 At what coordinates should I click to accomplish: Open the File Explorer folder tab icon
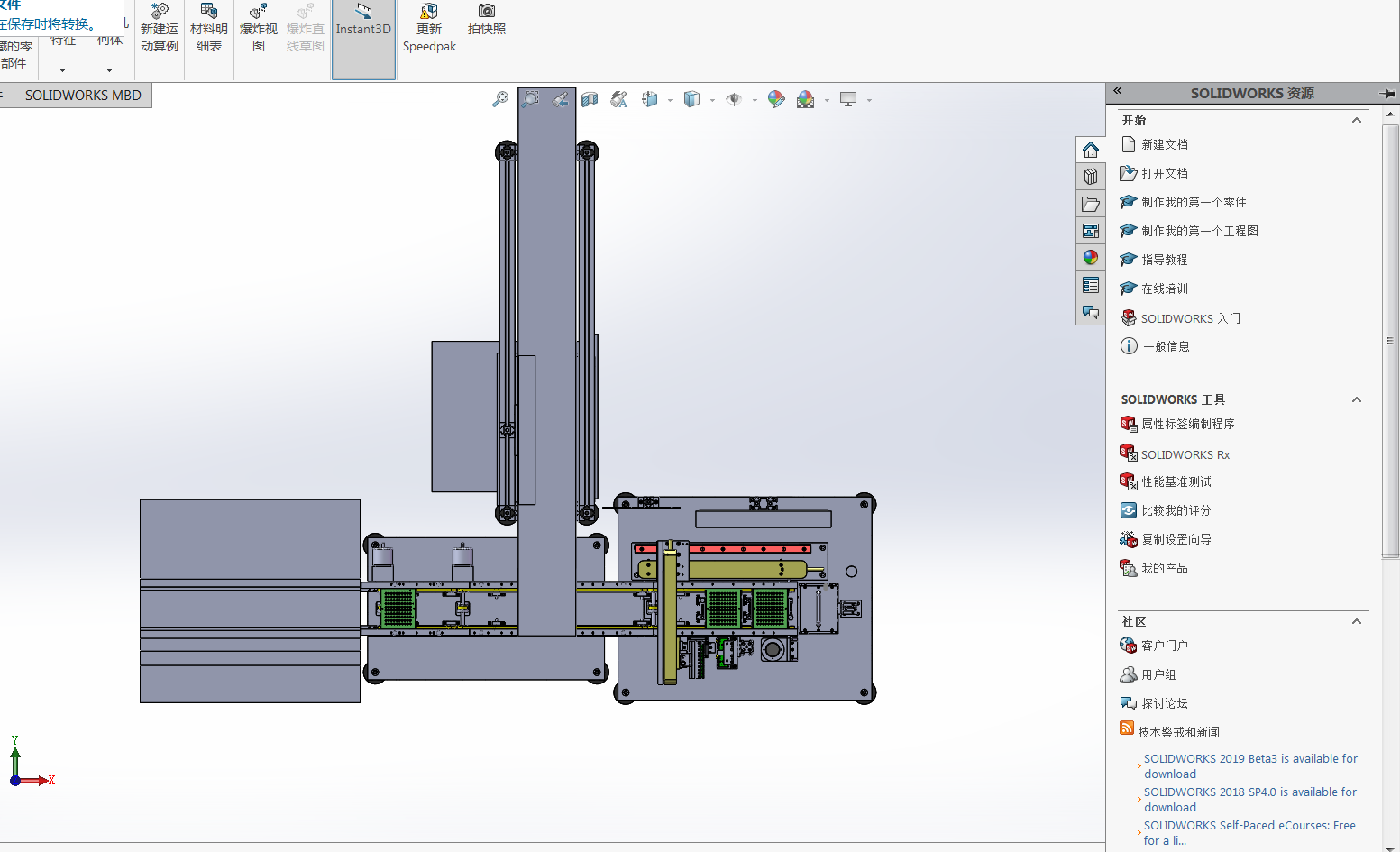[1091, 204]
